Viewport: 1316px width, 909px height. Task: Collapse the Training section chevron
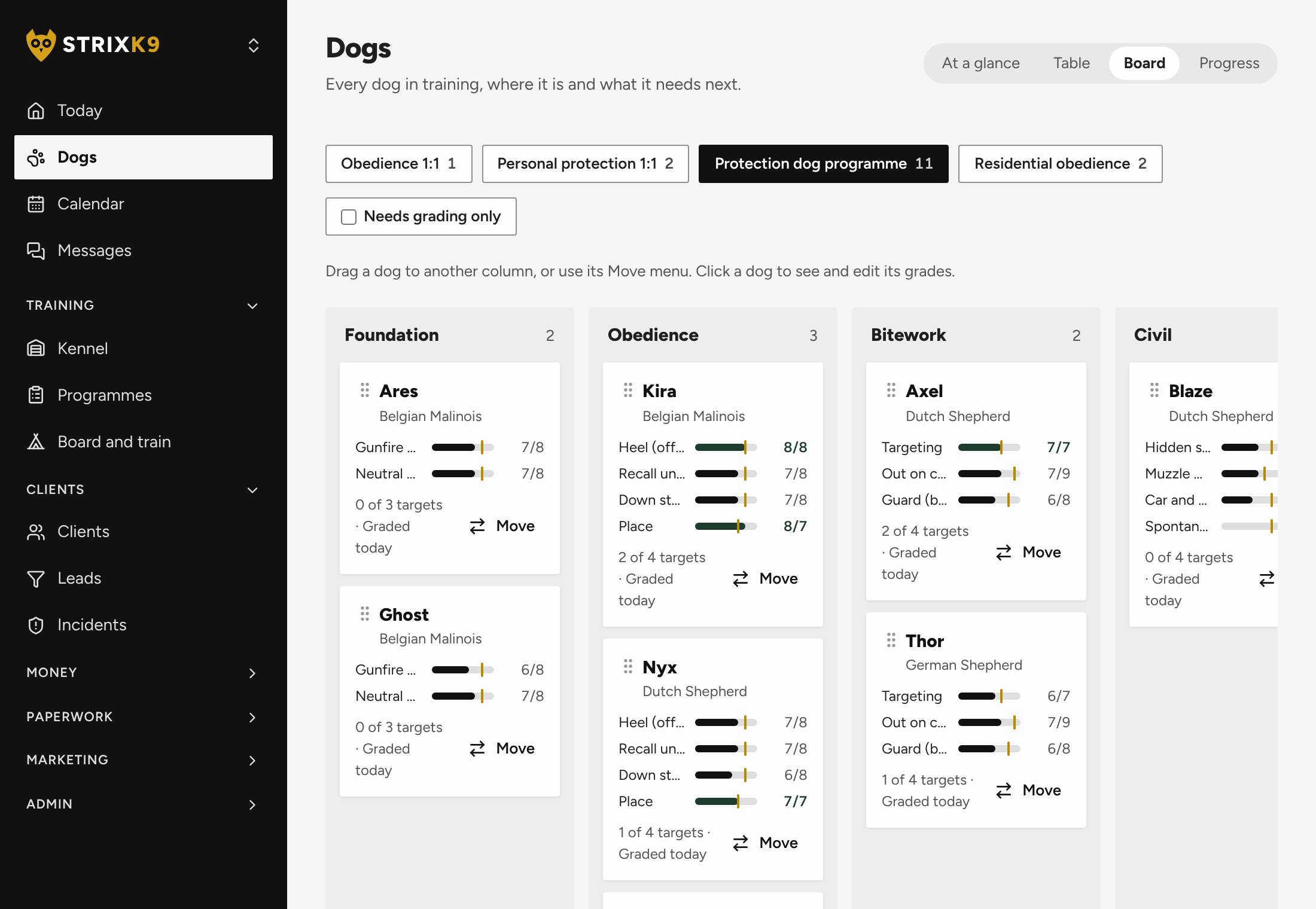(252, 306)
